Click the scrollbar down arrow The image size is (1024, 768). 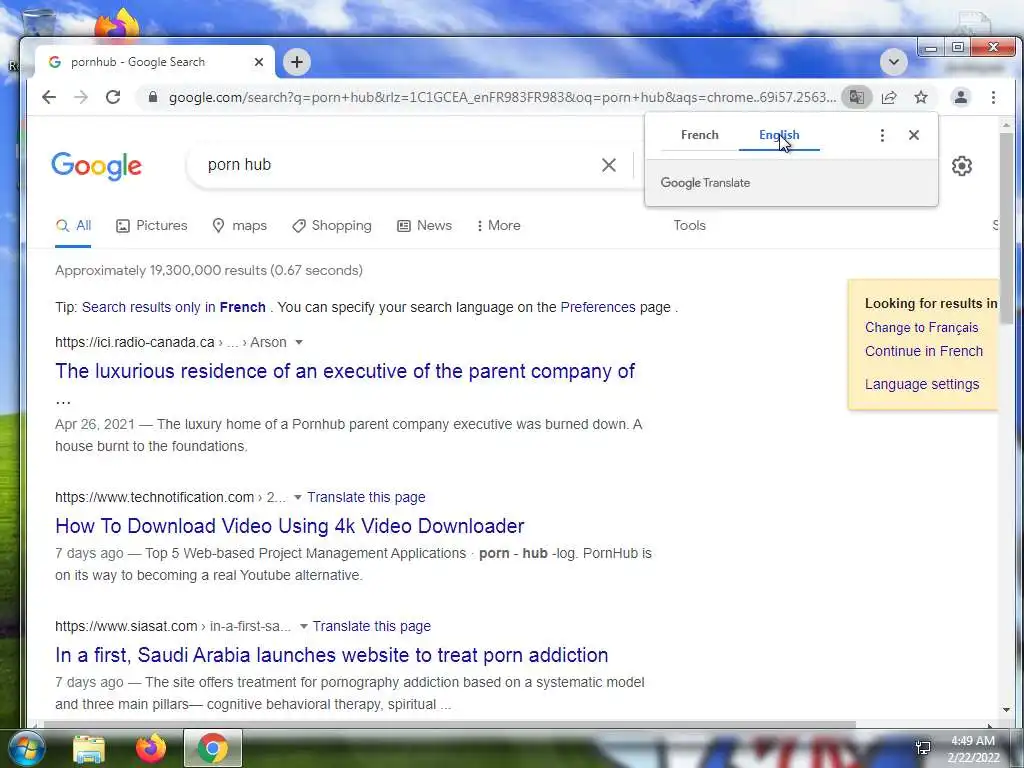click(1006, 710)
